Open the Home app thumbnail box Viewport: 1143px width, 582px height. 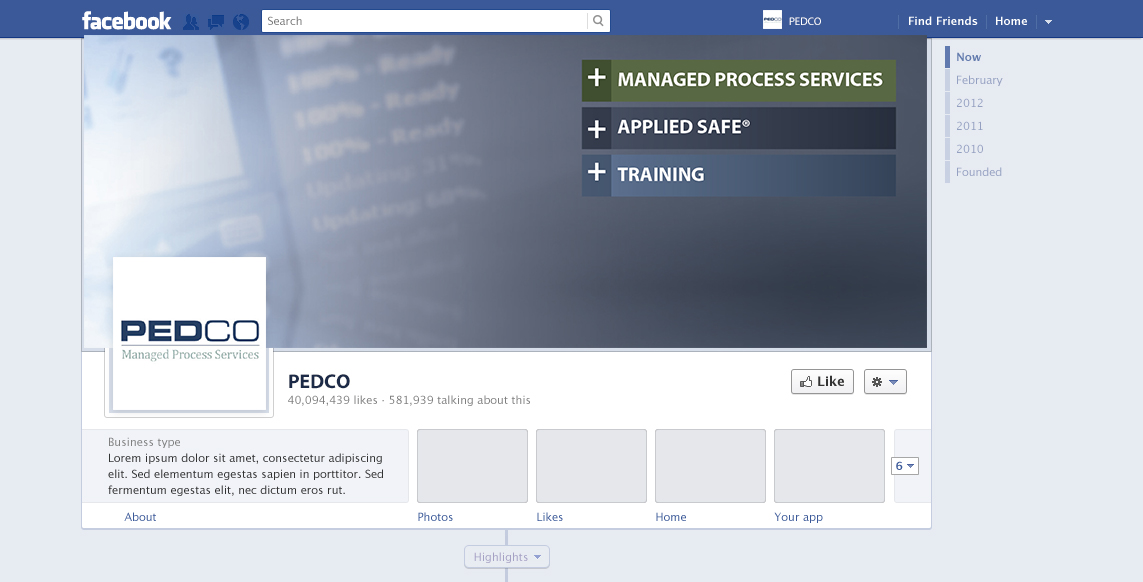(x=710, y=466)
